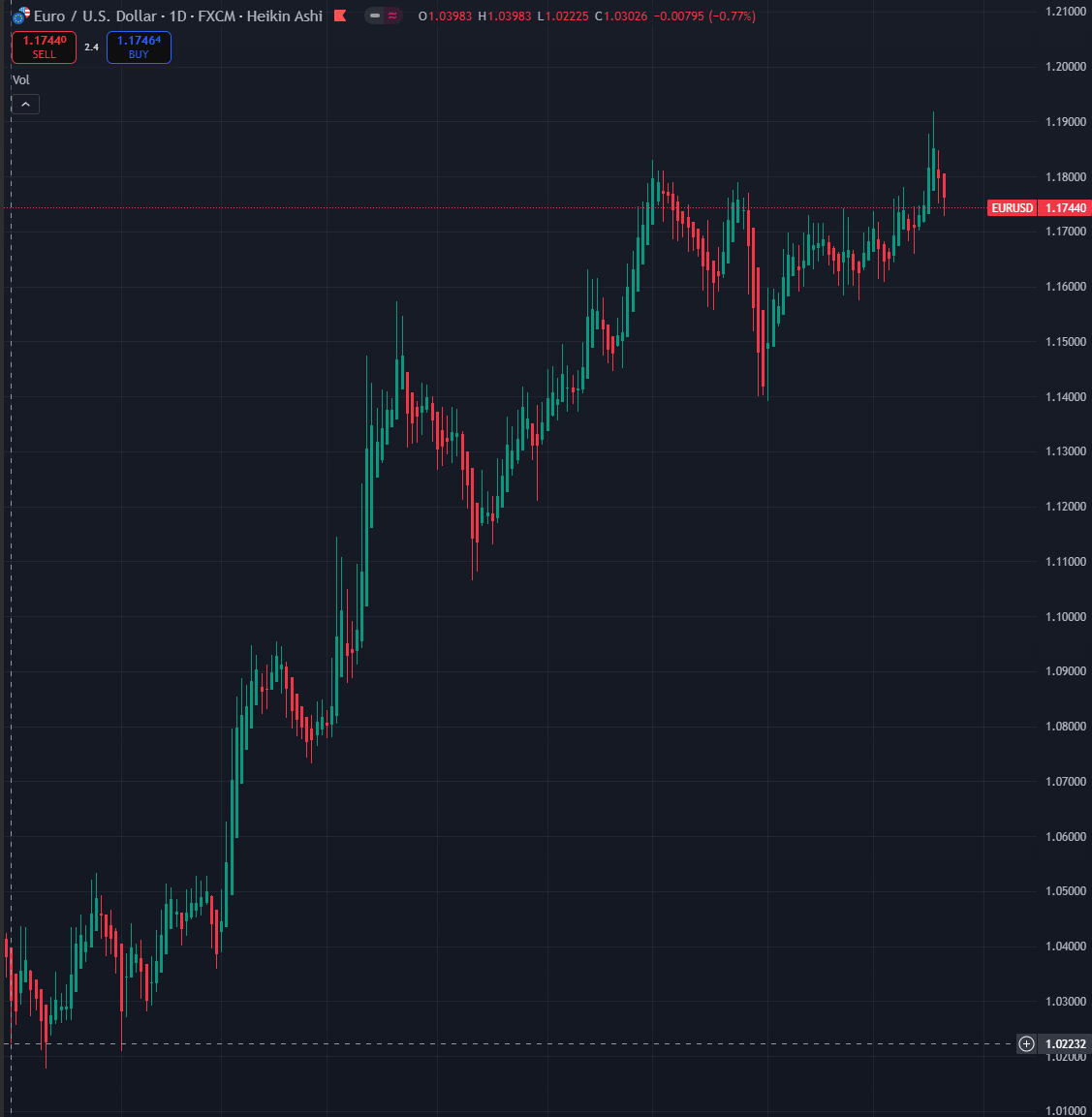Viewport: 1092px width, 1117px height.
Task: Click the red SELL 1.17440 button
Action: (45, 47)
